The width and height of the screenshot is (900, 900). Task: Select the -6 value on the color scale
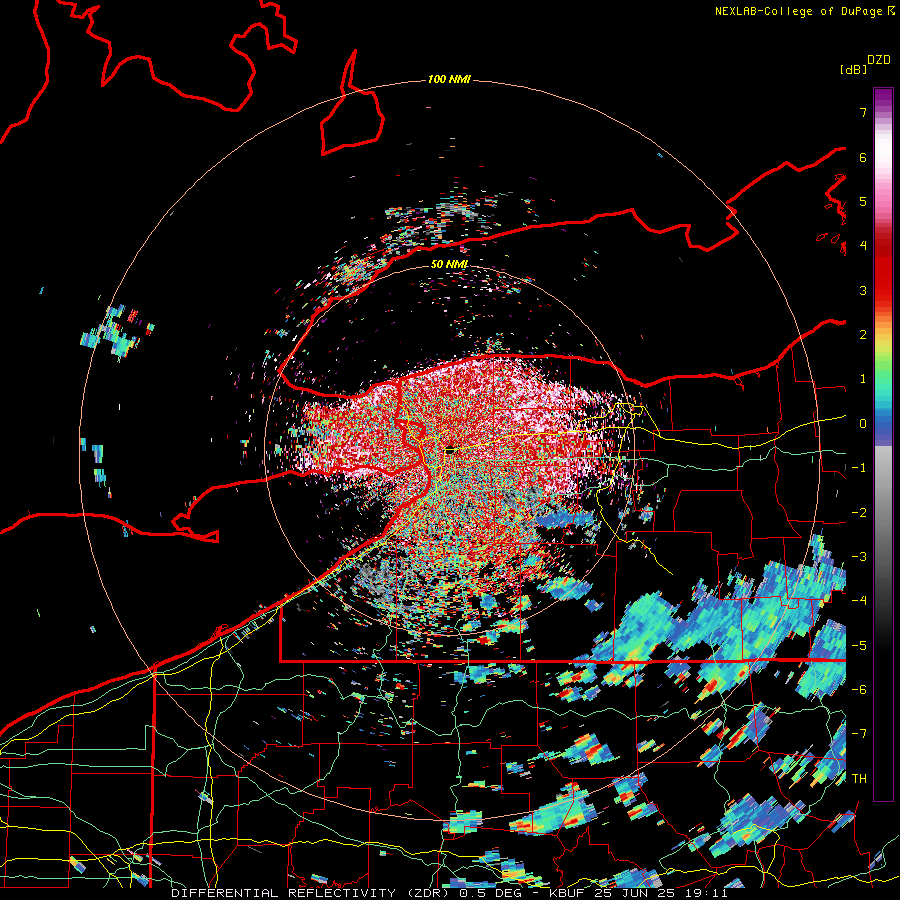tap(859, 690)
